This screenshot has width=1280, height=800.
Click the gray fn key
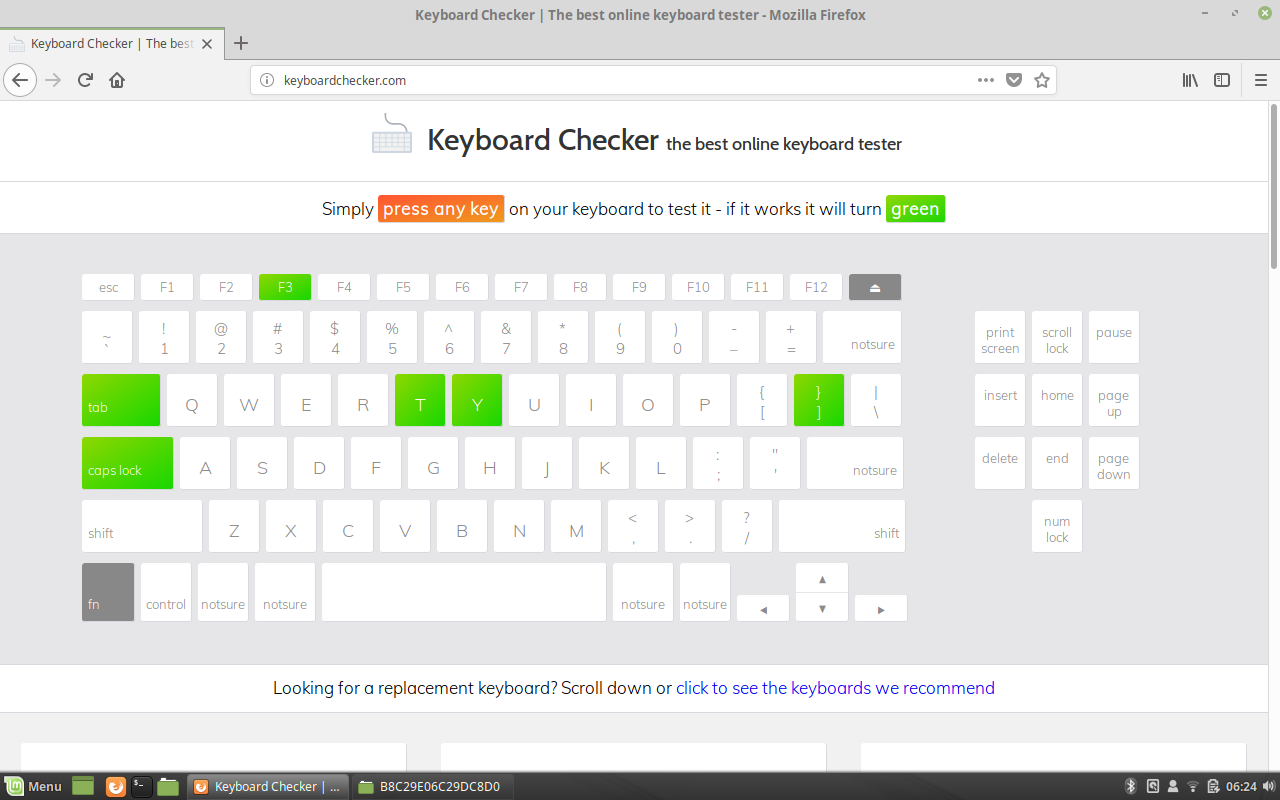pos(108,592)
